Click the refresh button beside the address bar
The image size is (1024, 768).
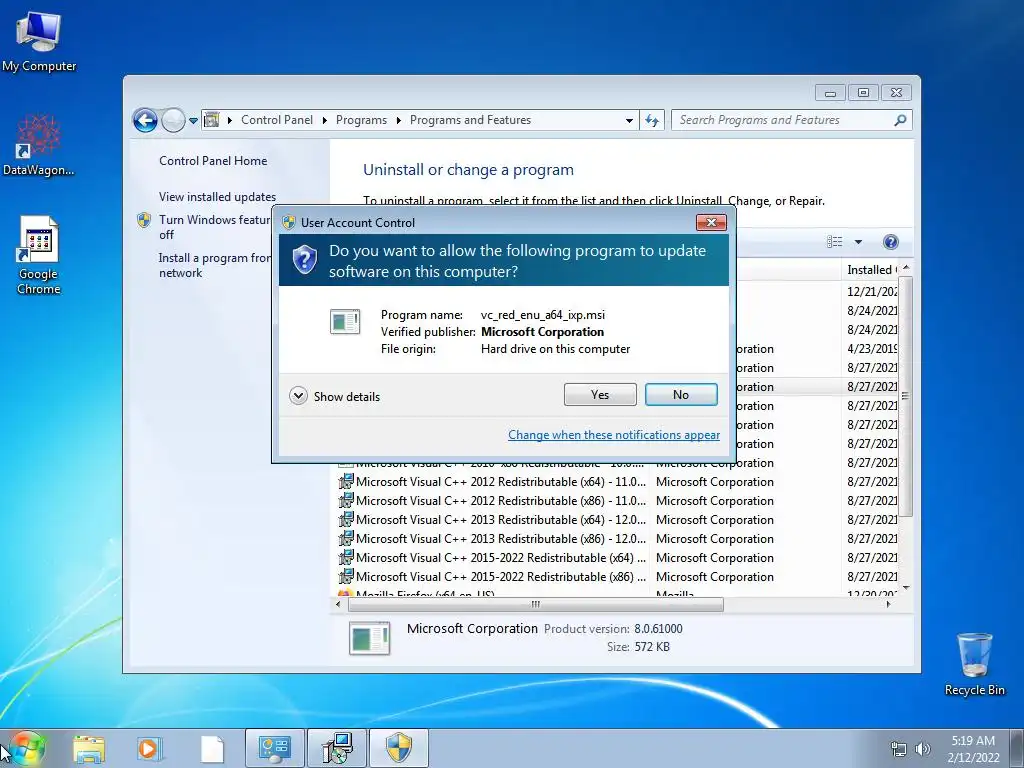point(652,120)
